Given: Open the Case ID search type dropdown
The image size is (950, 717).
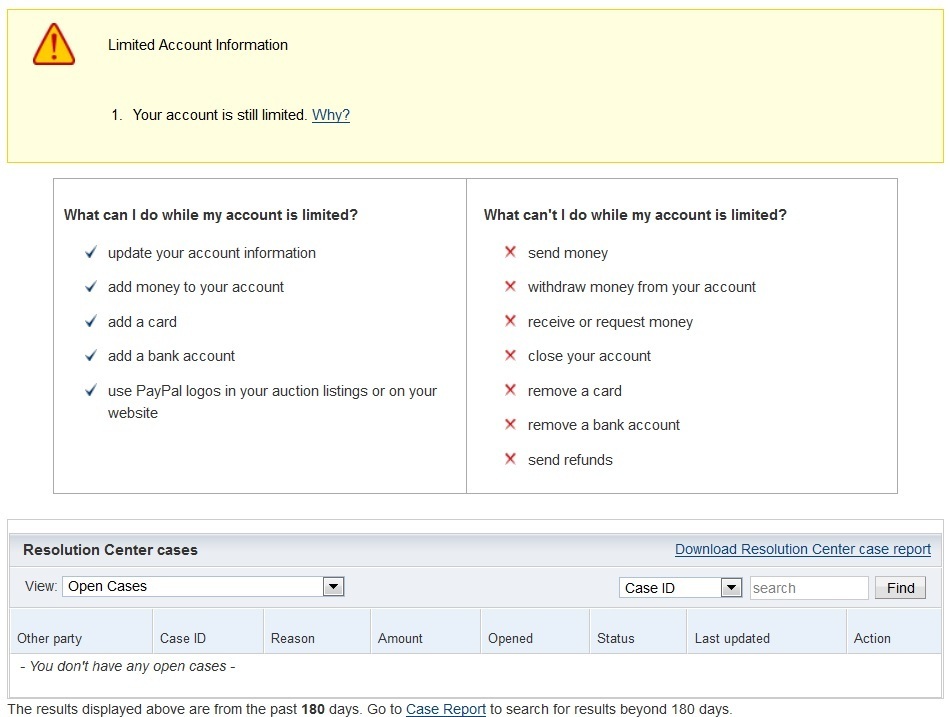Looking at the screenshot, I should coord(731,588).
